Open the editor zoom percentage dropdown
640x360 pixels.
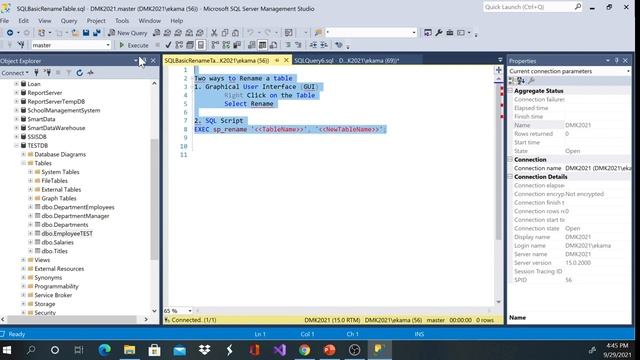click(190, 311)
